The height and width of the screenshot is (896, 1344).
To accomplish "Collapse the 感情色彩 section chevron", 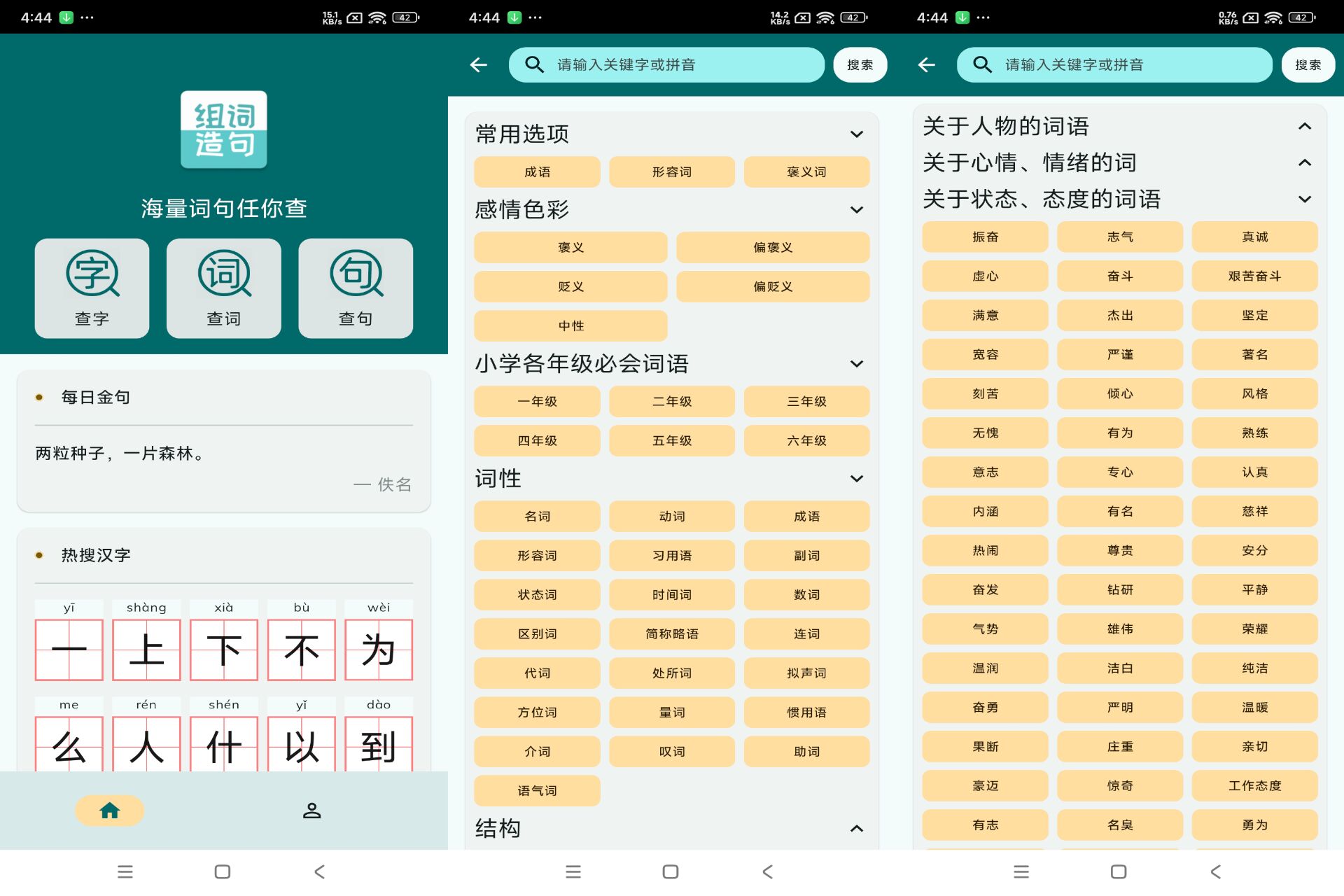I will coord(856,210).
